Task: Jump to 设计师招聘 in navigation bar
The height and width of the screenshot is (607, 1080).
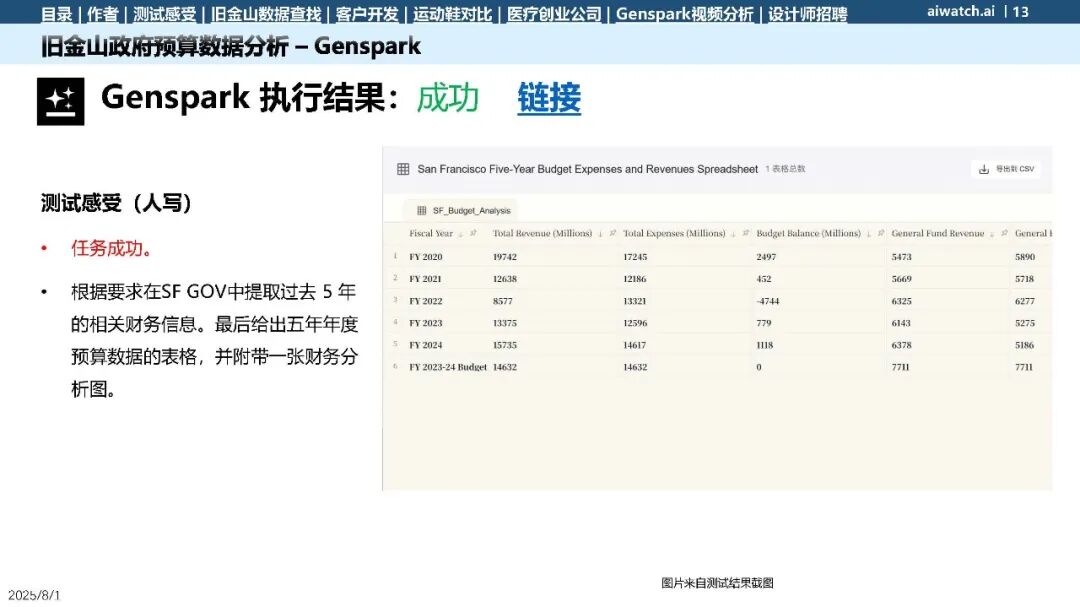Action: (807, 14)
